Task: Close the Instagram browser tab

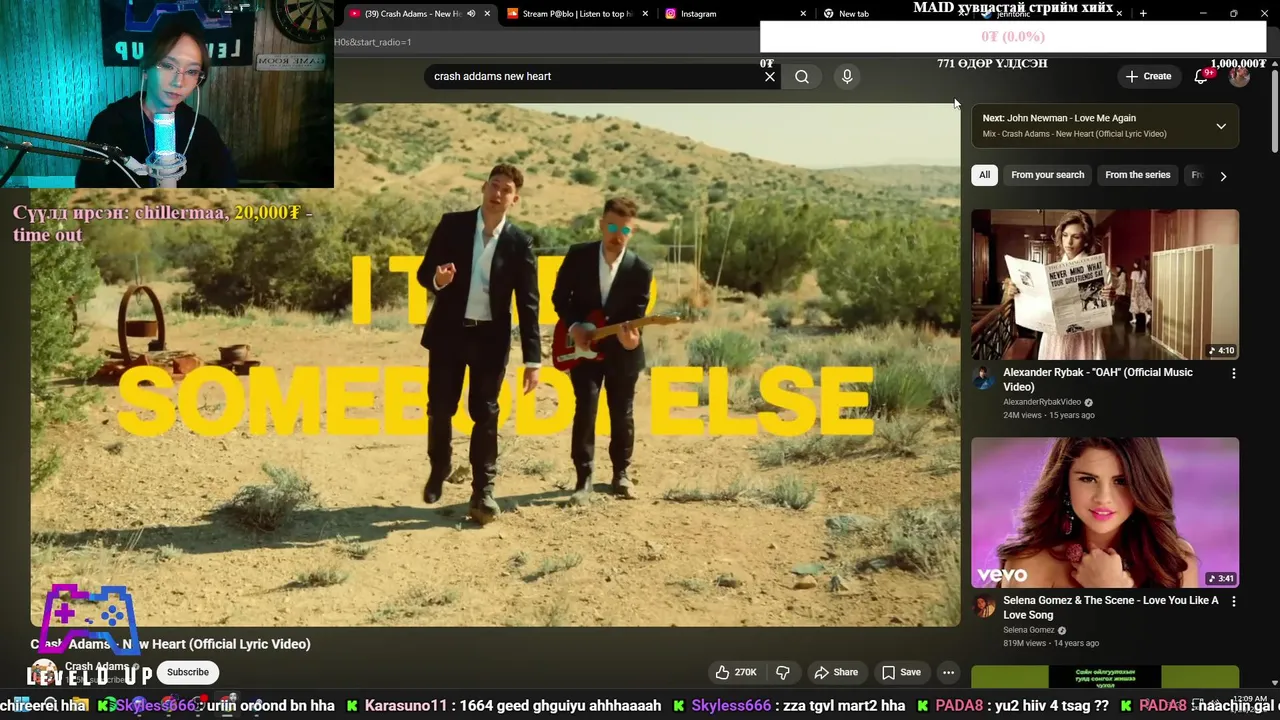Action: (803, 14)
